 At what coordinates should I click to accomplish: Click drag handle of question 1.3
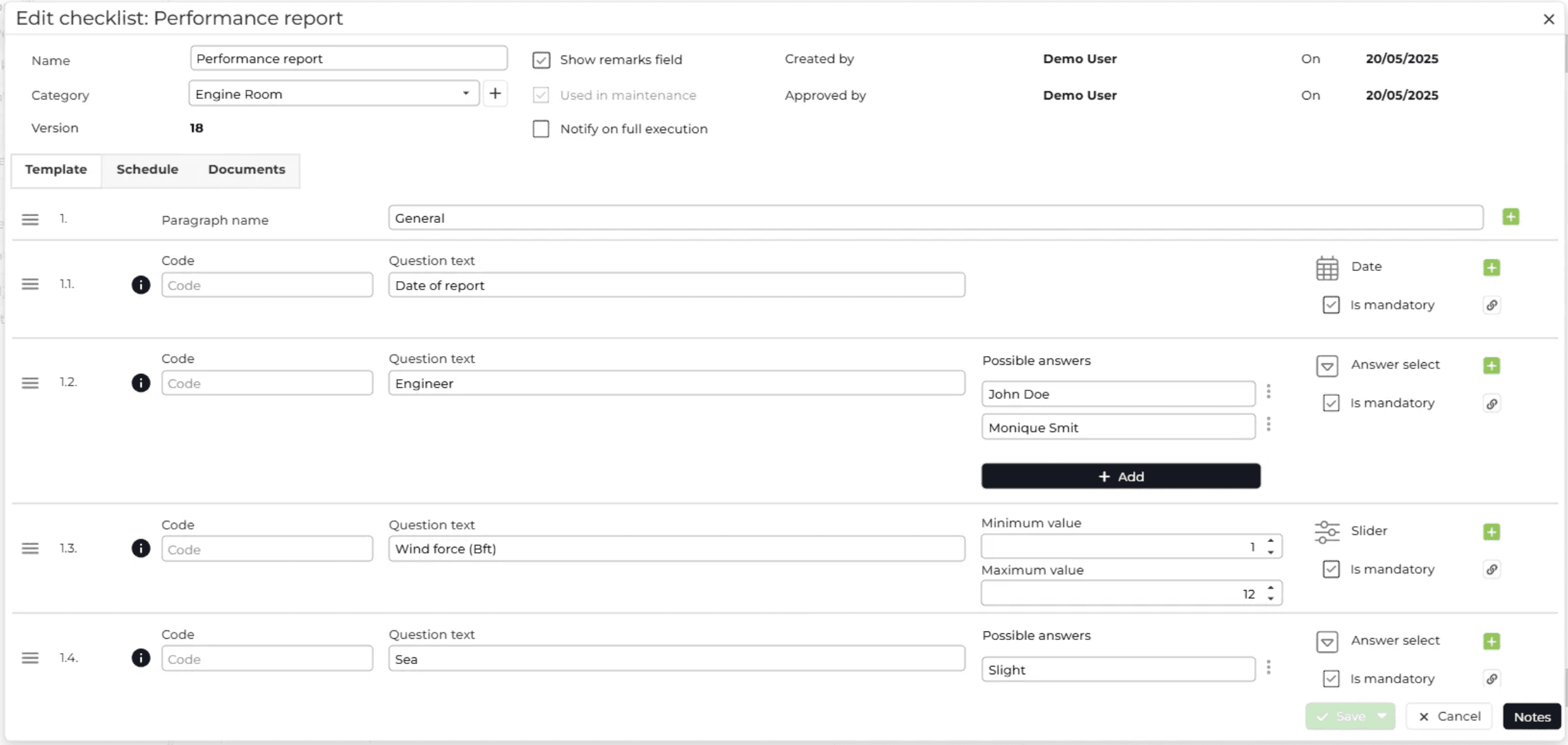pos(30,549)
